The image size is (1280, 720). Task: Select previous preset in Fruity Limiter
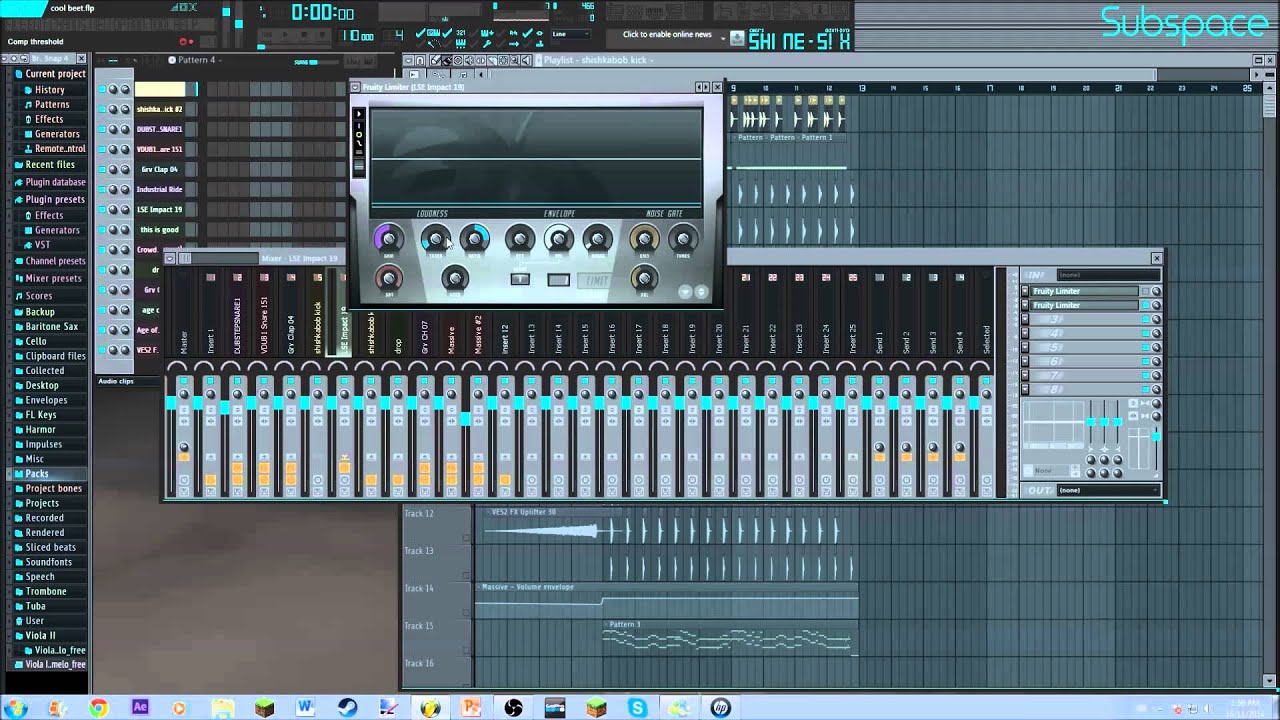tap(699, 88)
